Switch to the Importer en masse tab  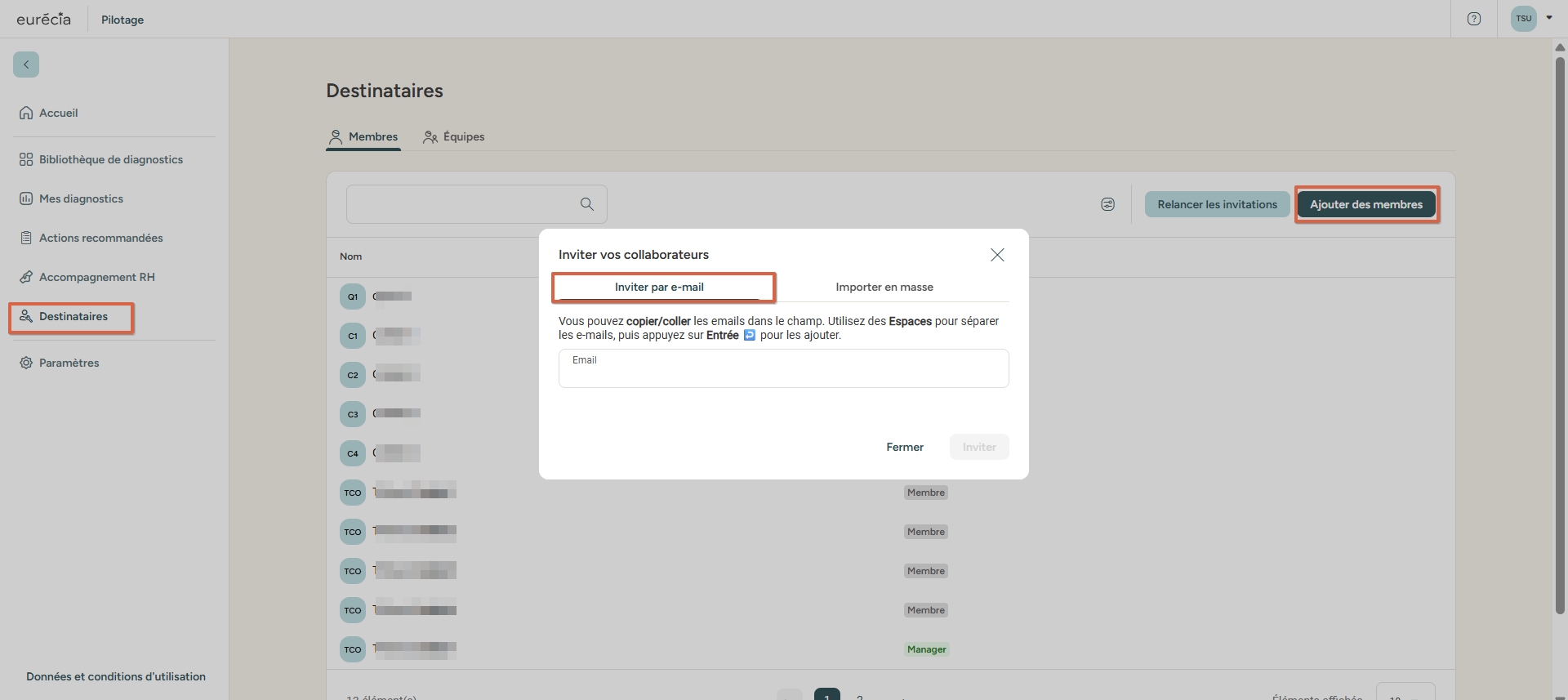[884, 287]
